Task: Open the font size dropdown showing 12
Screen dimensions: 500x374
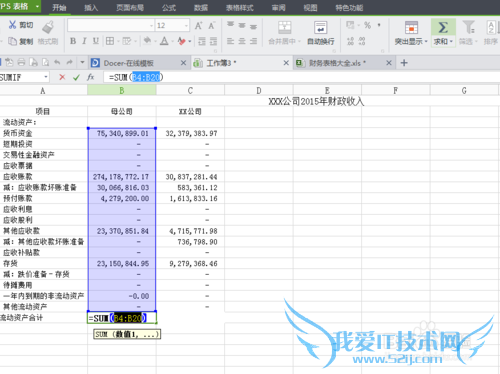Action: coord(186,25)
